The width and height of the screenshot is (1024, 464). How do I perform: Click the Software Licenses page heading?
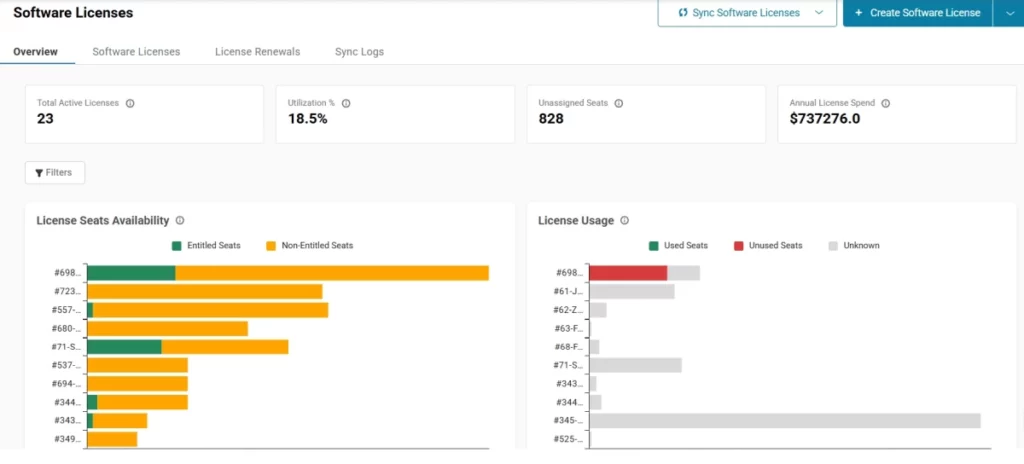click(73, 12)
